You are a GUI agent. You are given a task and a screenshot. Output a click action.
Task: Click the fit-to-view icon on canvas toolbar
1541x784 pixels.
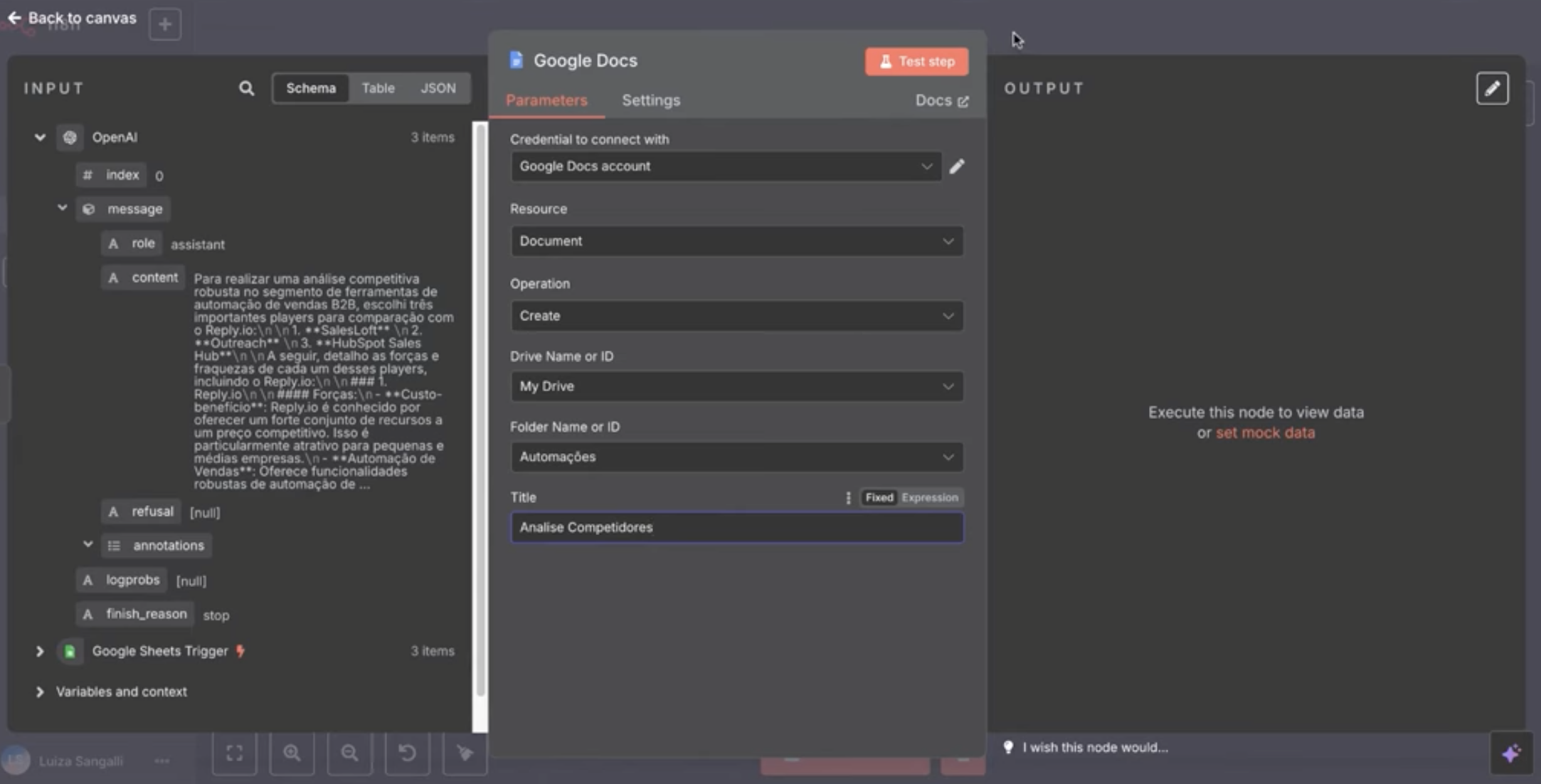coord(235,753)
